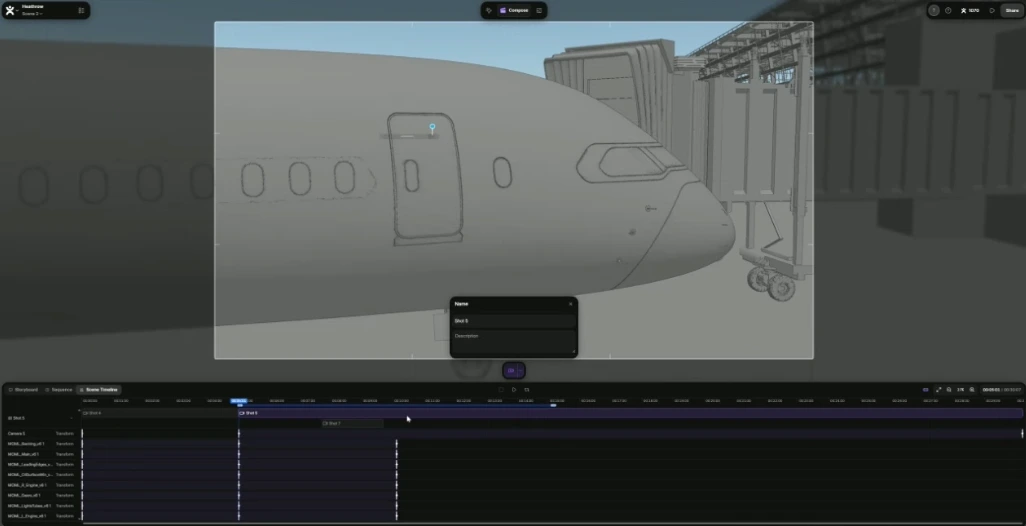Click the Share button
Screen dimensions: 1026x526
[1012, 10]
